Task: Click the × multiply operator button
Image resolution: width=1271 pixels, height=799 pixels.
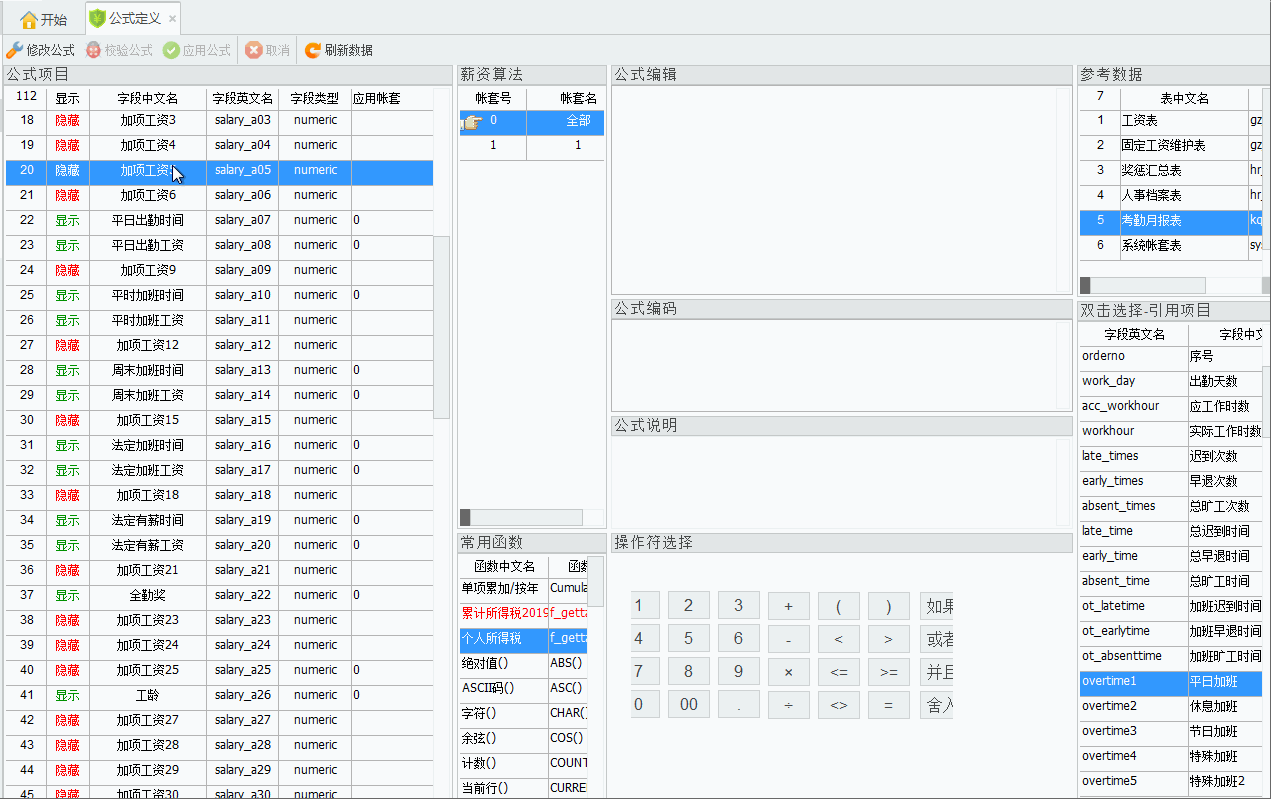Action: 789,672
